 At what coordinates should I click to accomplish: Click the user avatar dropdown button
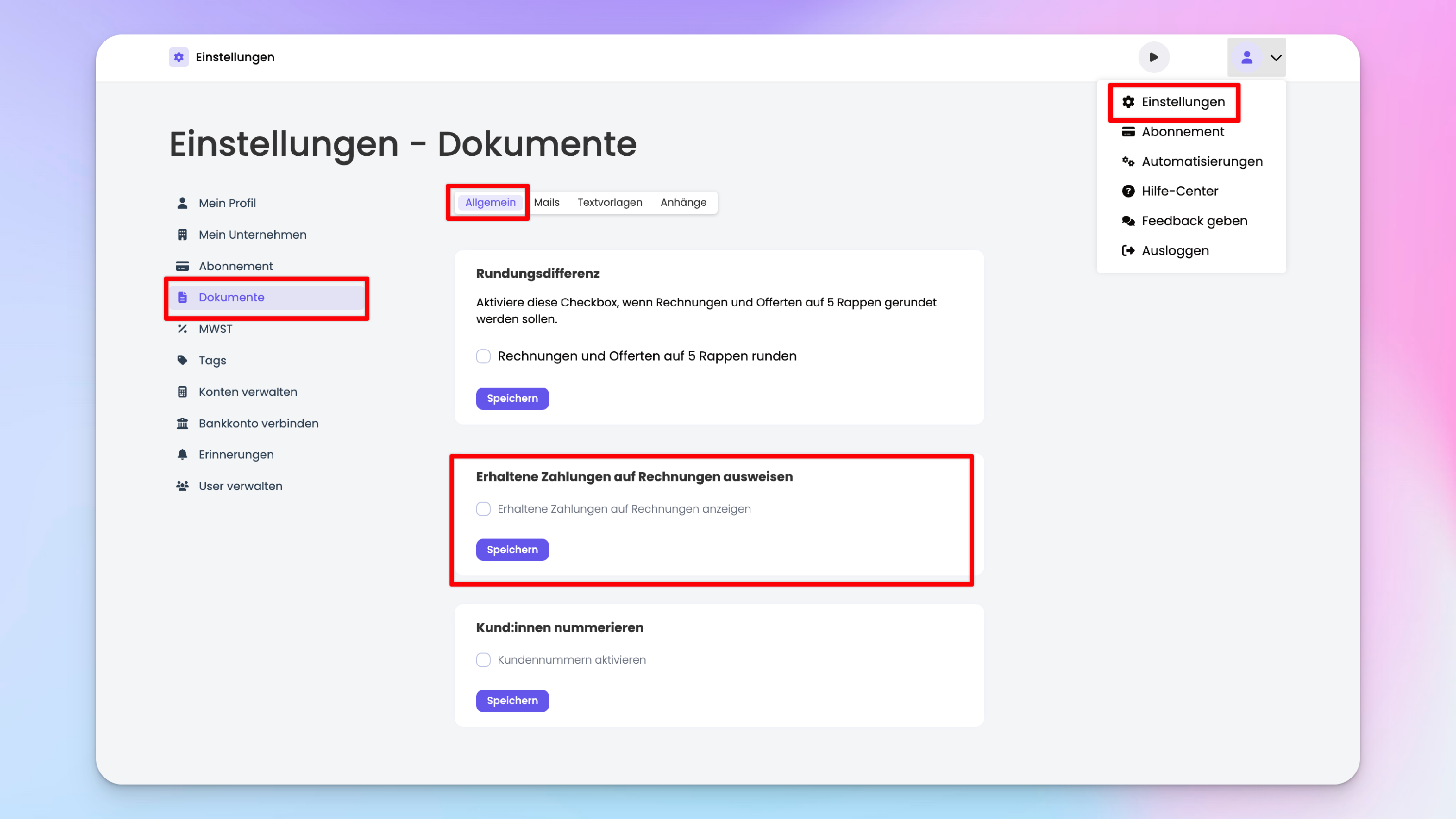click(x=1247, y=57)
